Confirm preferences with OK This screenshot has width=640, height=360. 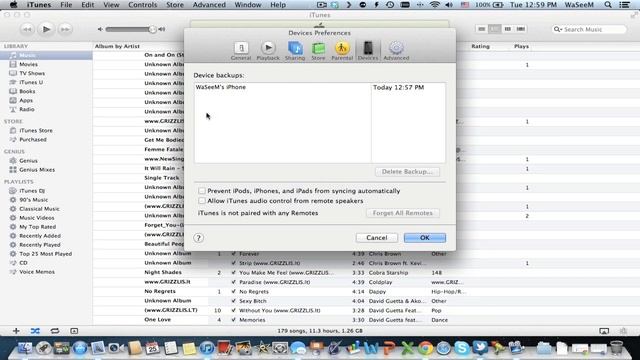(x=424, y=238)
